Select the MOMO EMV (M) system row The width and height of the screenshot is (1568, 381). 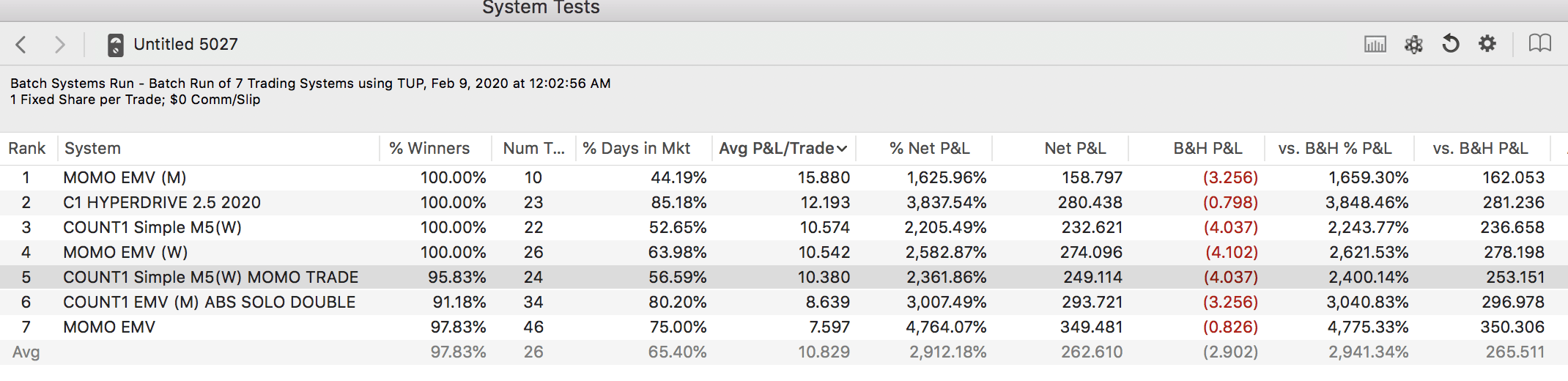pos(125,178)
